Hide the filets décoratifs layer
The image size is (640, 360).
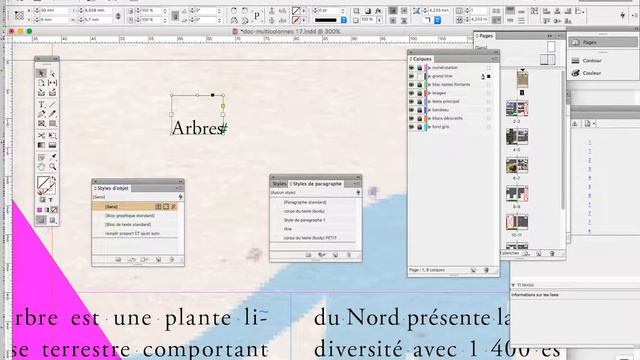point(412,118)
